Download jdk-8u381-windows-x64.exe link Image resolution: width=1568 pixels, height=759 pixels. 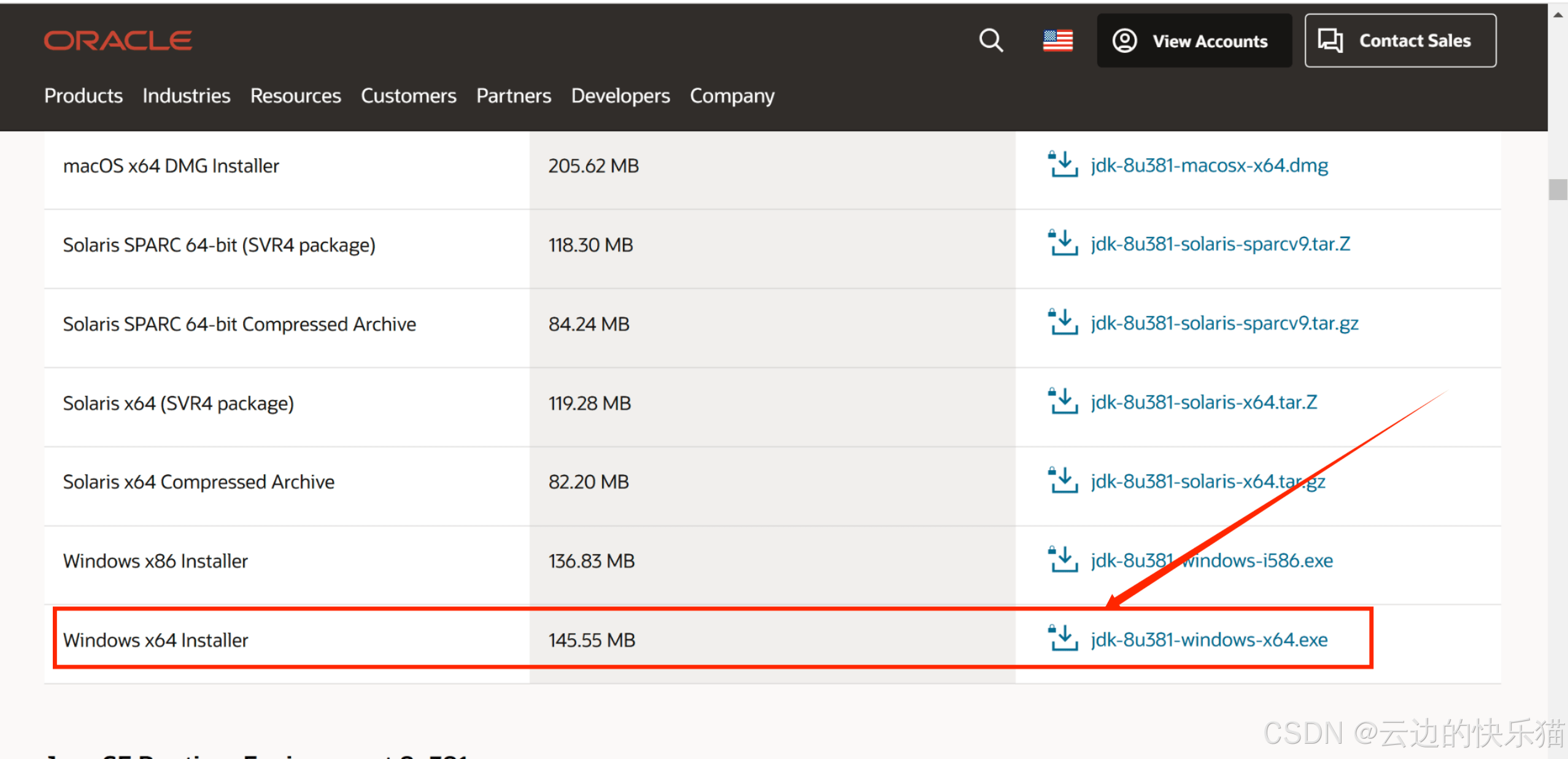coord(1208,639)
